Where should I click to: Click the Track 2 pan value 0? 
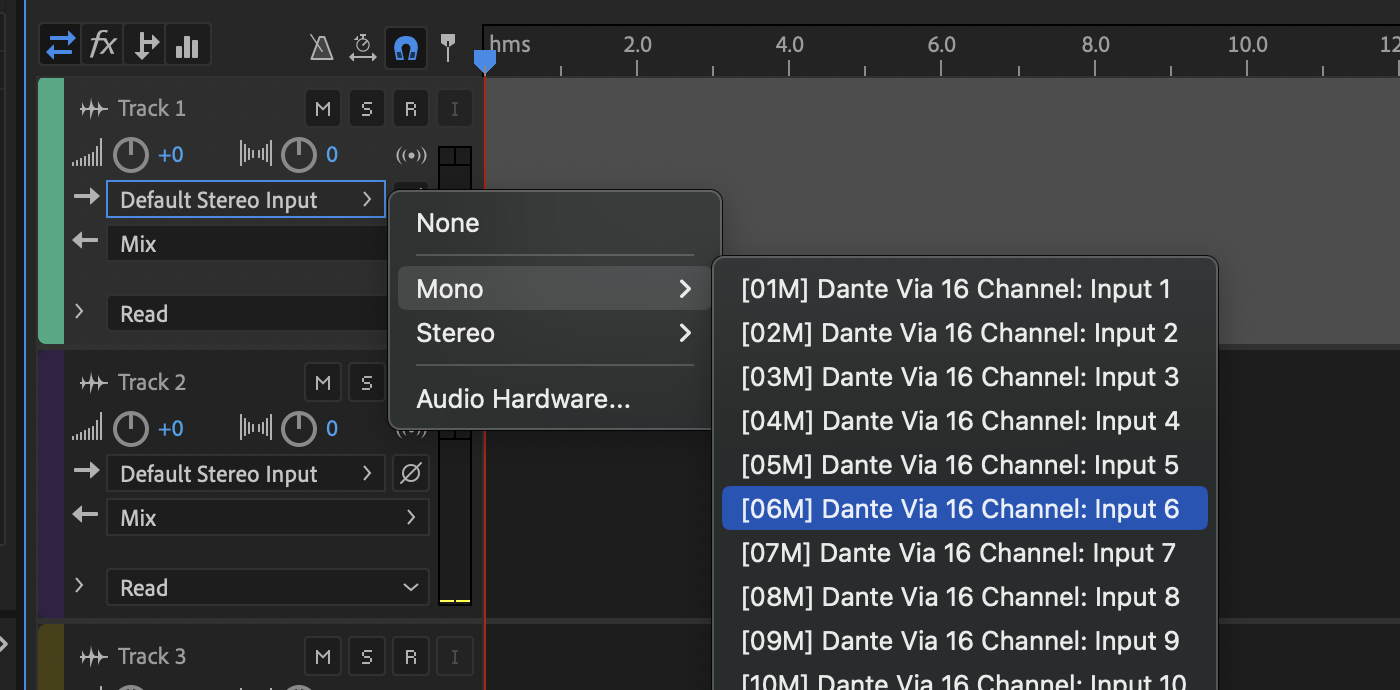pos(332,429)
